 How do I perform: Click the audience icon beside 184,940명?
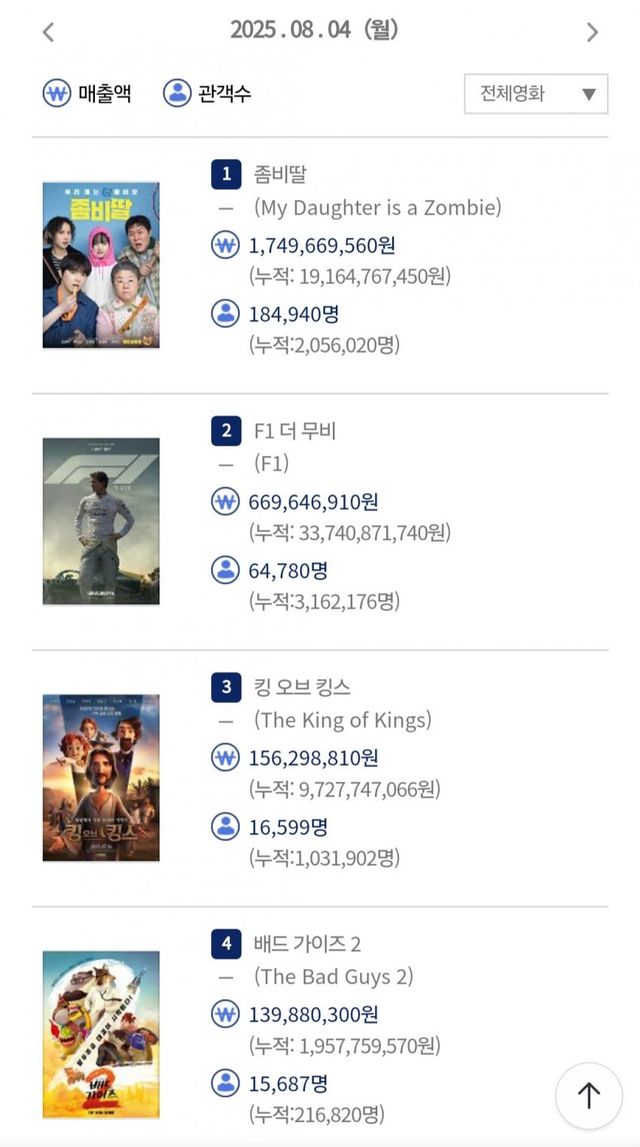225,314
